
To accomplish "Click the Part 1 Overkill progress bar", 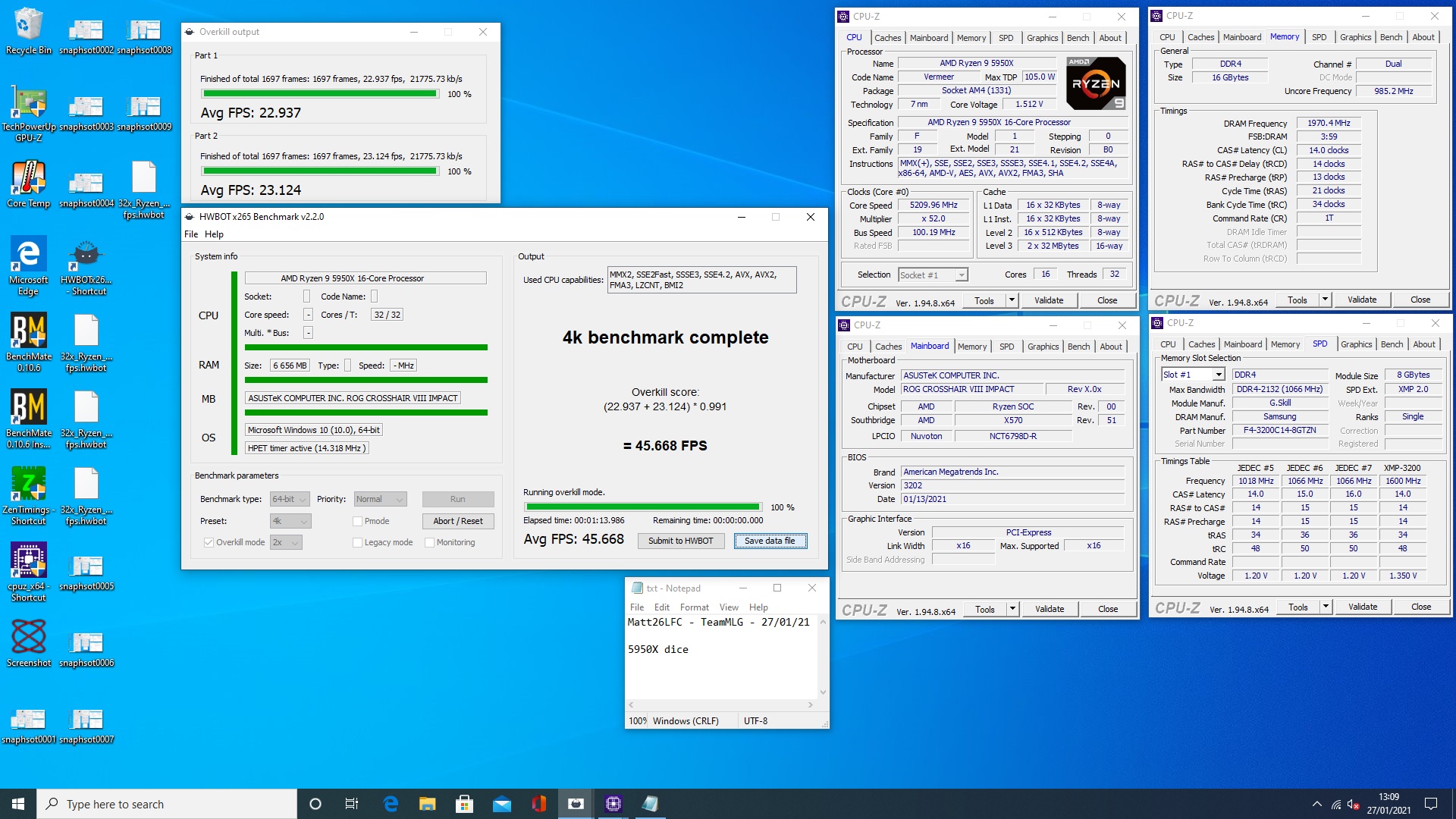I will pyautogui.click(x=319, y=94).
